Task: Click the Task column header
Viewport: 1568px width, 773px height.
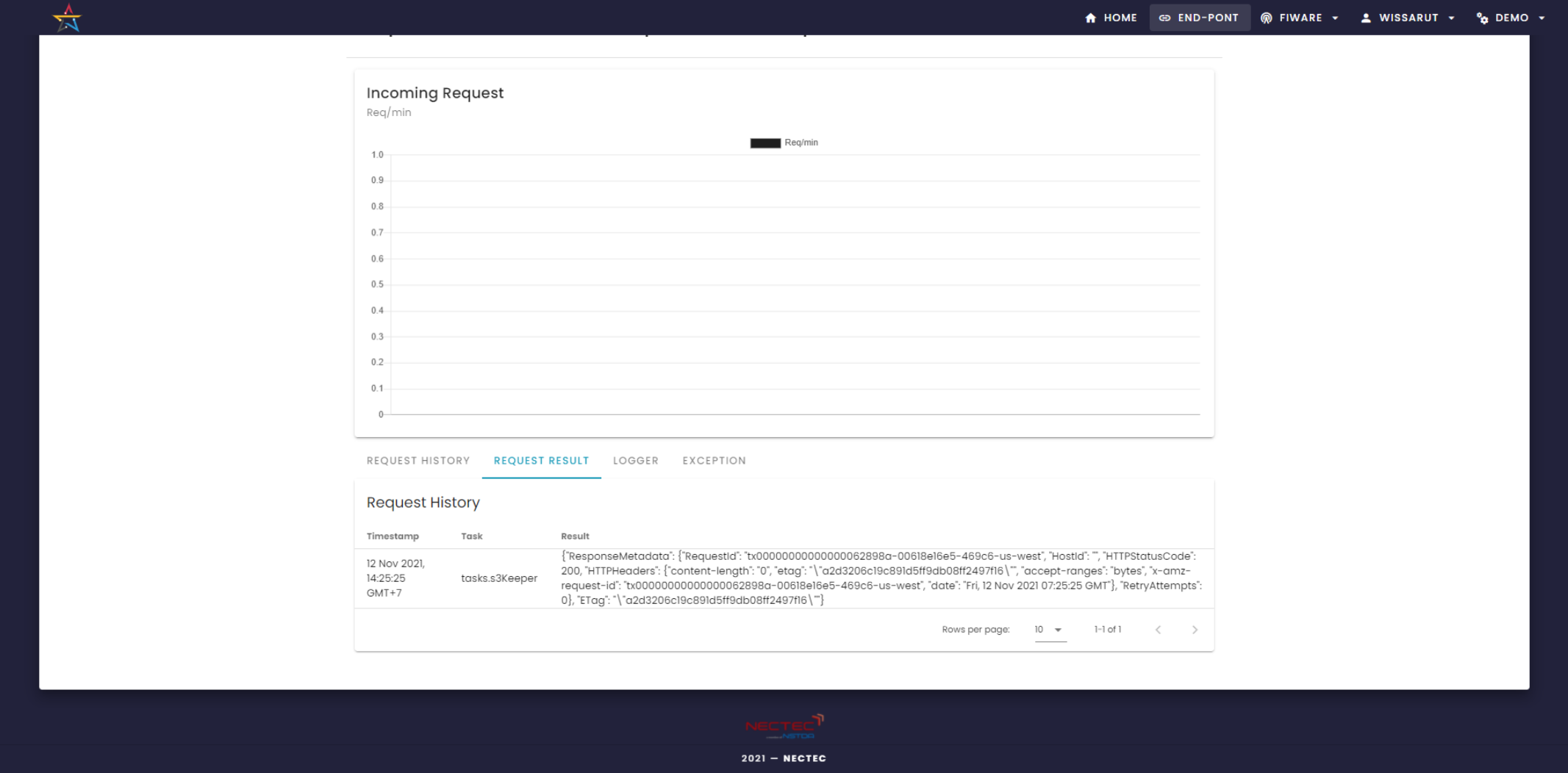Action: pos(472,536)
